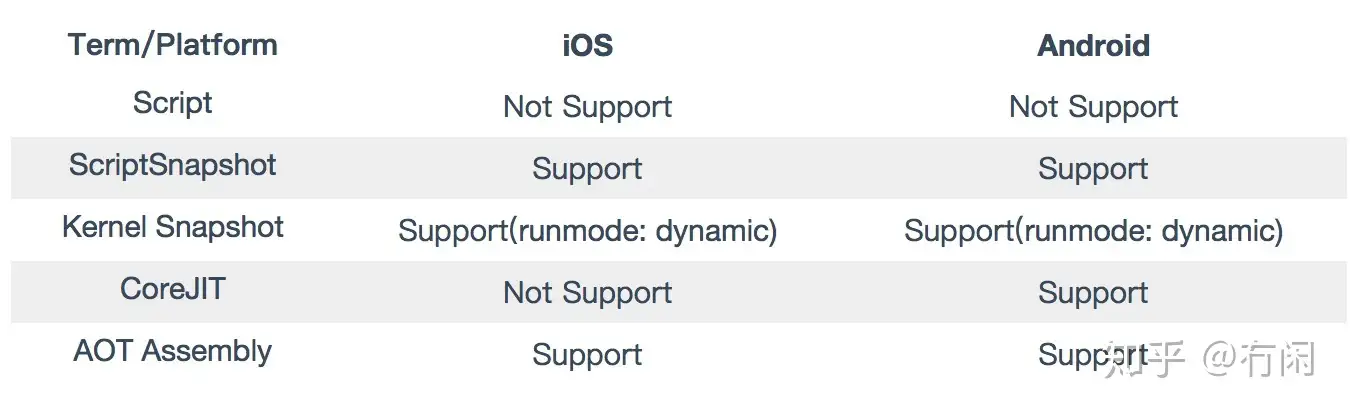Click the Script row label
Image resolution: width=1350 pixels, height=414 pixels.
click(x=172, y=103)
